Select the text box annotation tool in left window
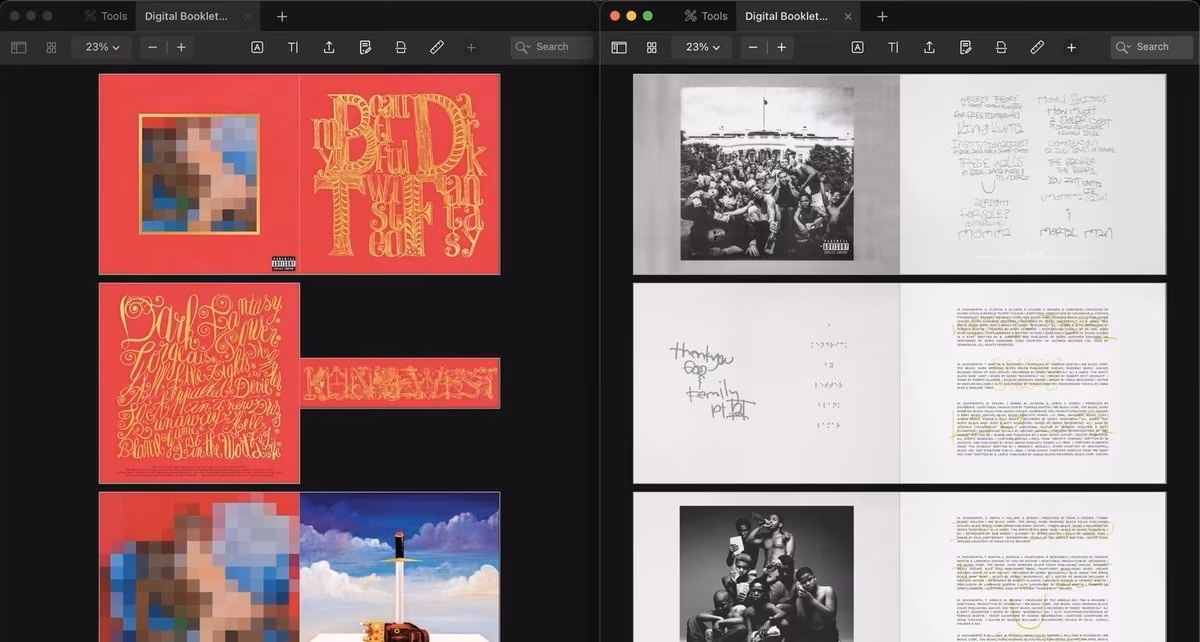The image size is (1200, 642). pyautogui.click(x=257, y=47)
